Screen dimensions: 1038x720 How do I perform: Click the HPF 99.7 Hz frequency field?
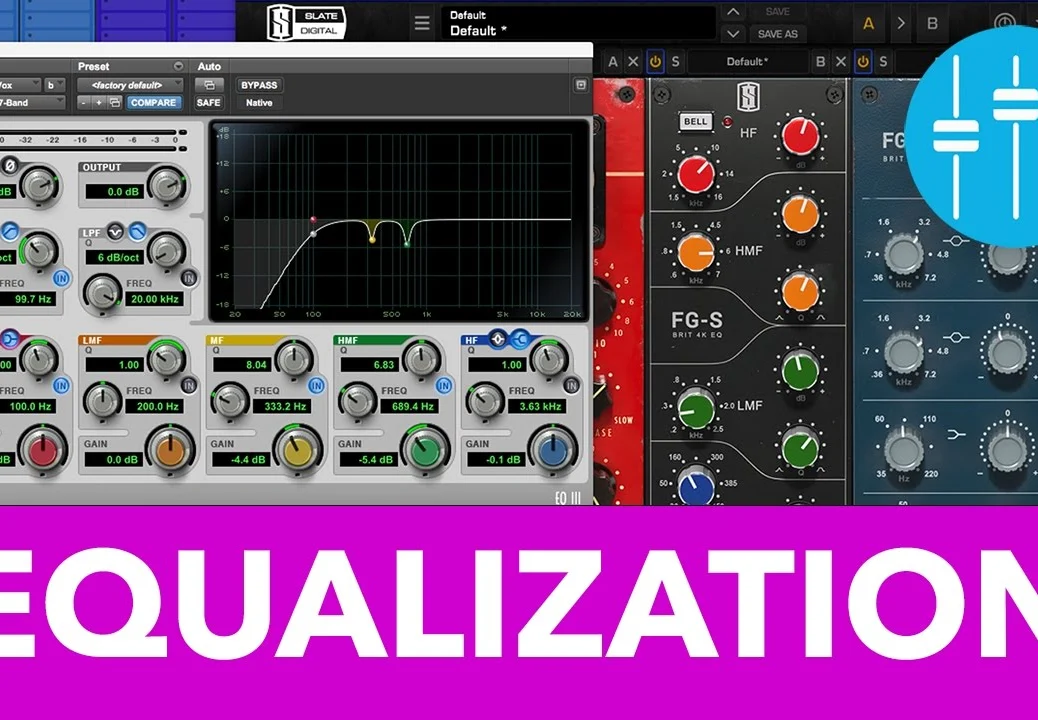pos(28,298)
